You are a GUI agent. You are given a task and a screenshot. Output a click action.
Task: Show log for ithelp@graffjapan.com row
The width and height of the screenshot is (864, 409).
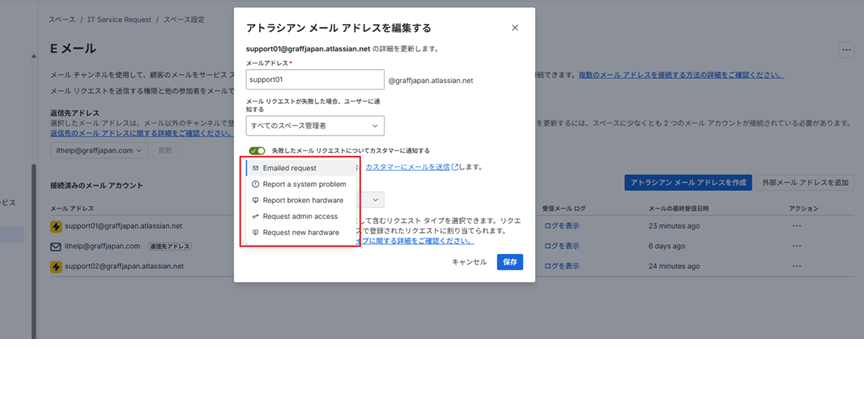click(561, 246)
